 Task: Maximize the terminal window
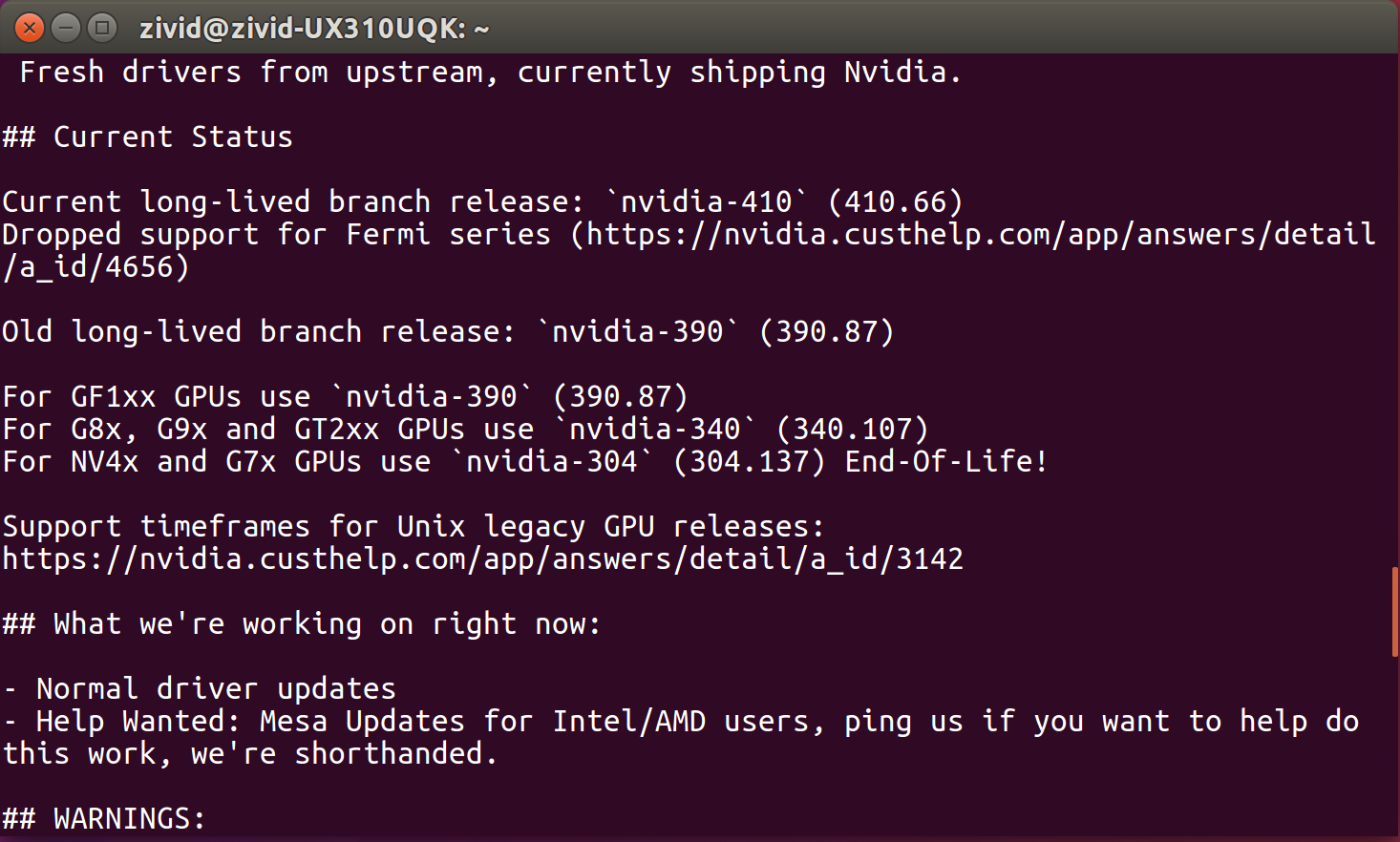[101, 28]
